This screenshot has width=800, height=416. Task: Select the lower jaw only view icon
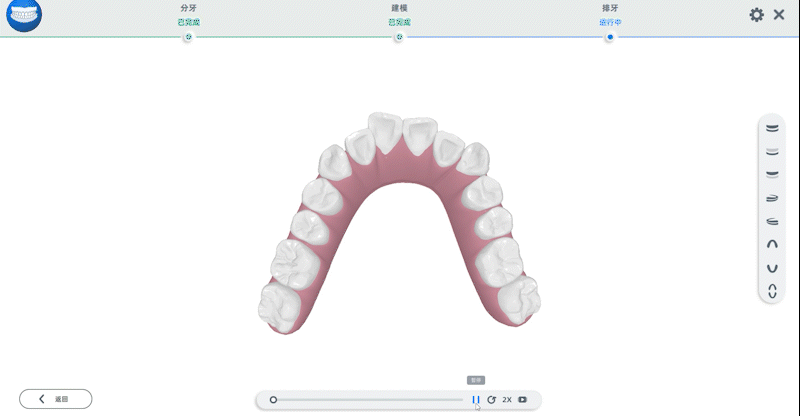pyautogui.click(x=772, y=174)
